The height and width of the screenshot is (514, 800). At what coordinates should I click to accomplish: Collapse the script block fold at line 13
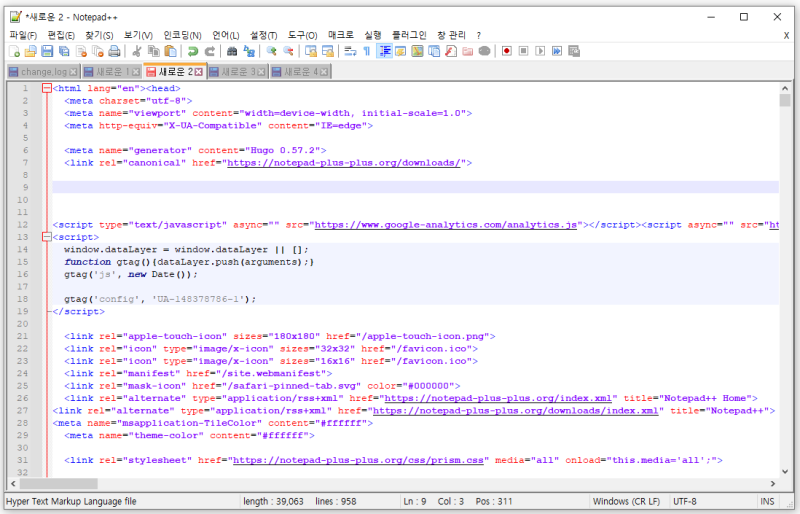click(46, 238)
